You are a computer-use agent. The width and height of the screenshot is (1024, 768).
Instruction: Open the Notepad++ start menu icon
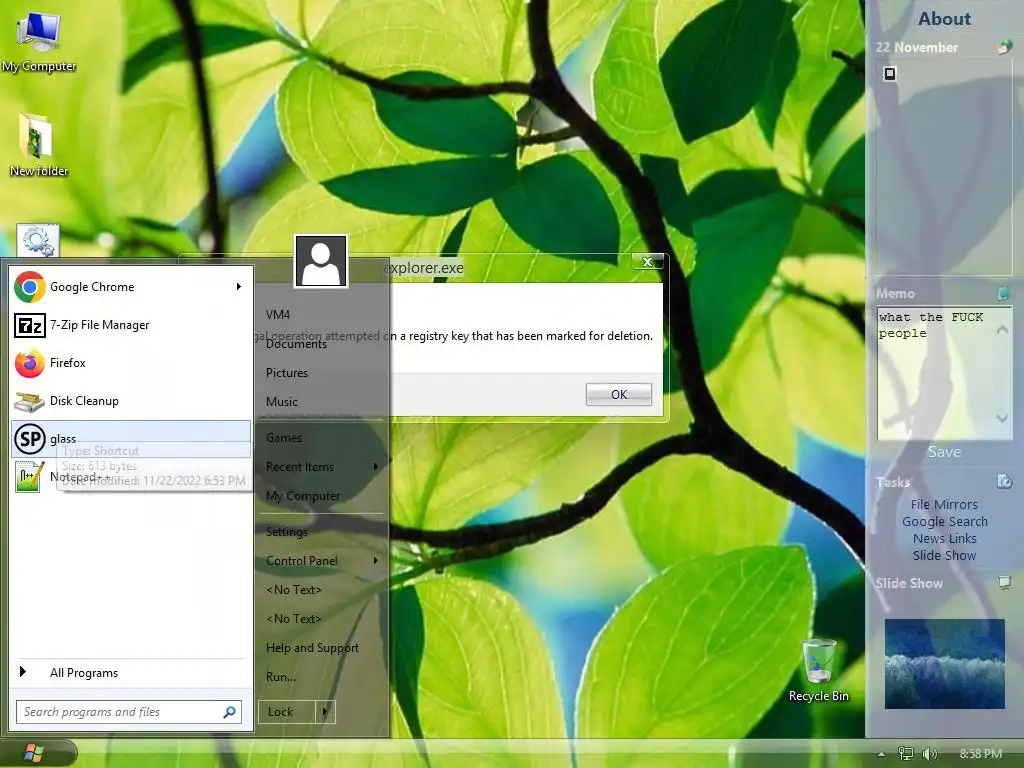tap(30, 477)
